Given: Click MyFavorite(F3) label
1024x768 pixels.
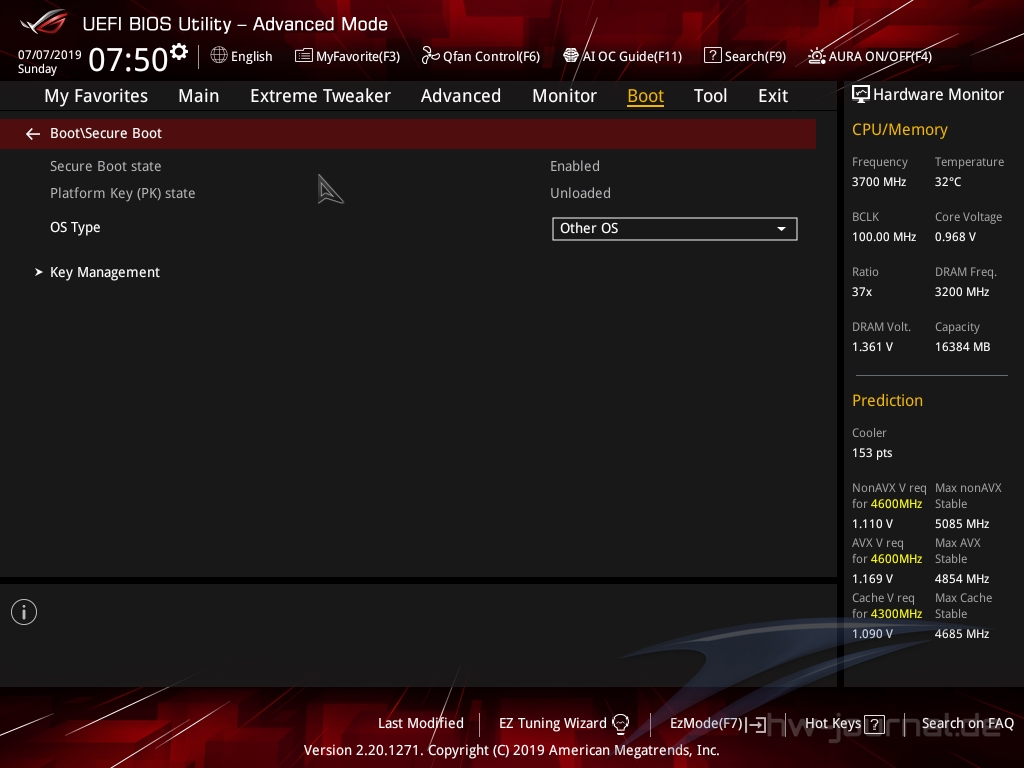Looking at the screenshot, I should click(358, 57).
